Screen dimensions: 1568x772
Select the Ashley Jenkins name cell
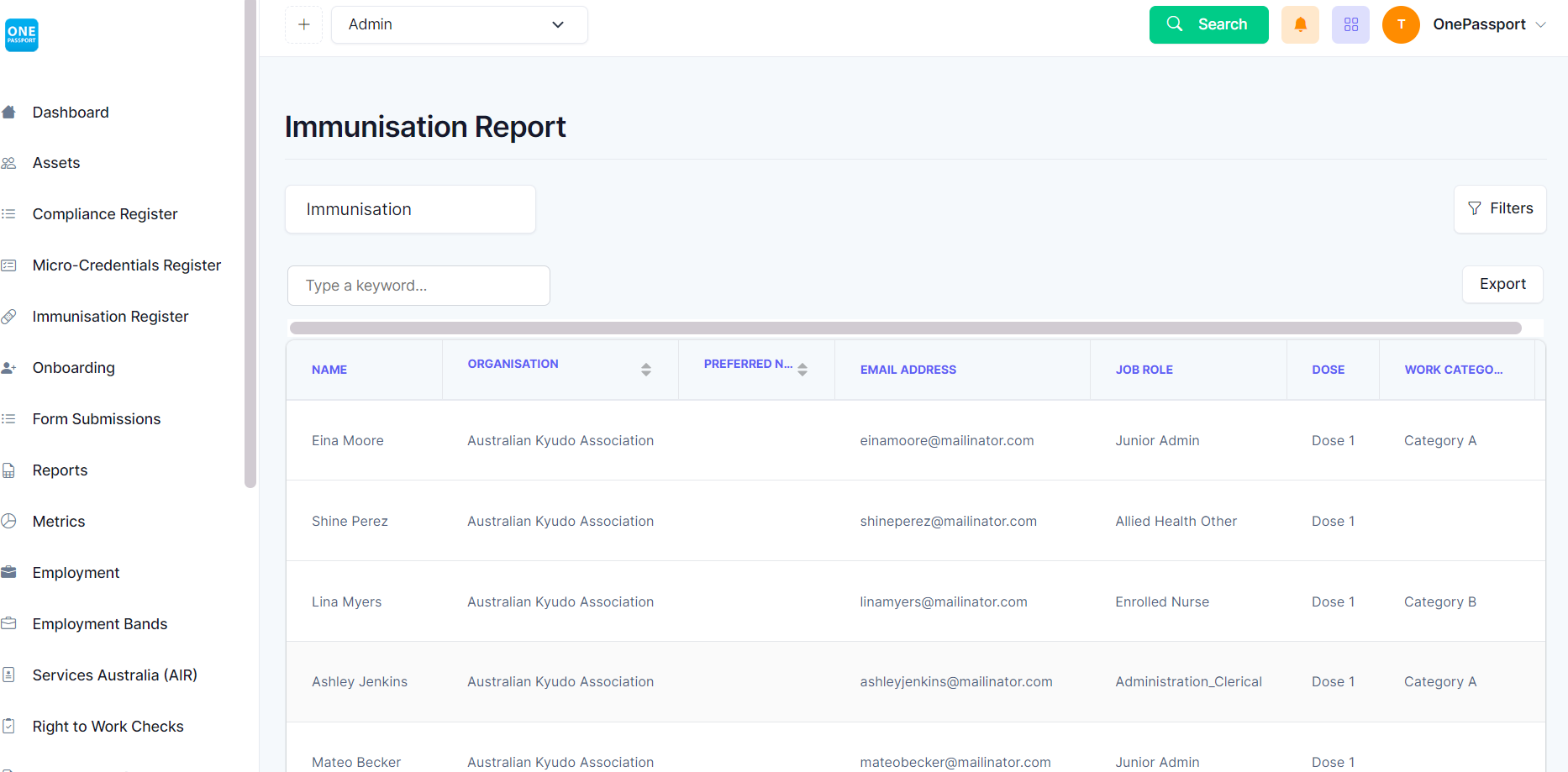point(360,682)
